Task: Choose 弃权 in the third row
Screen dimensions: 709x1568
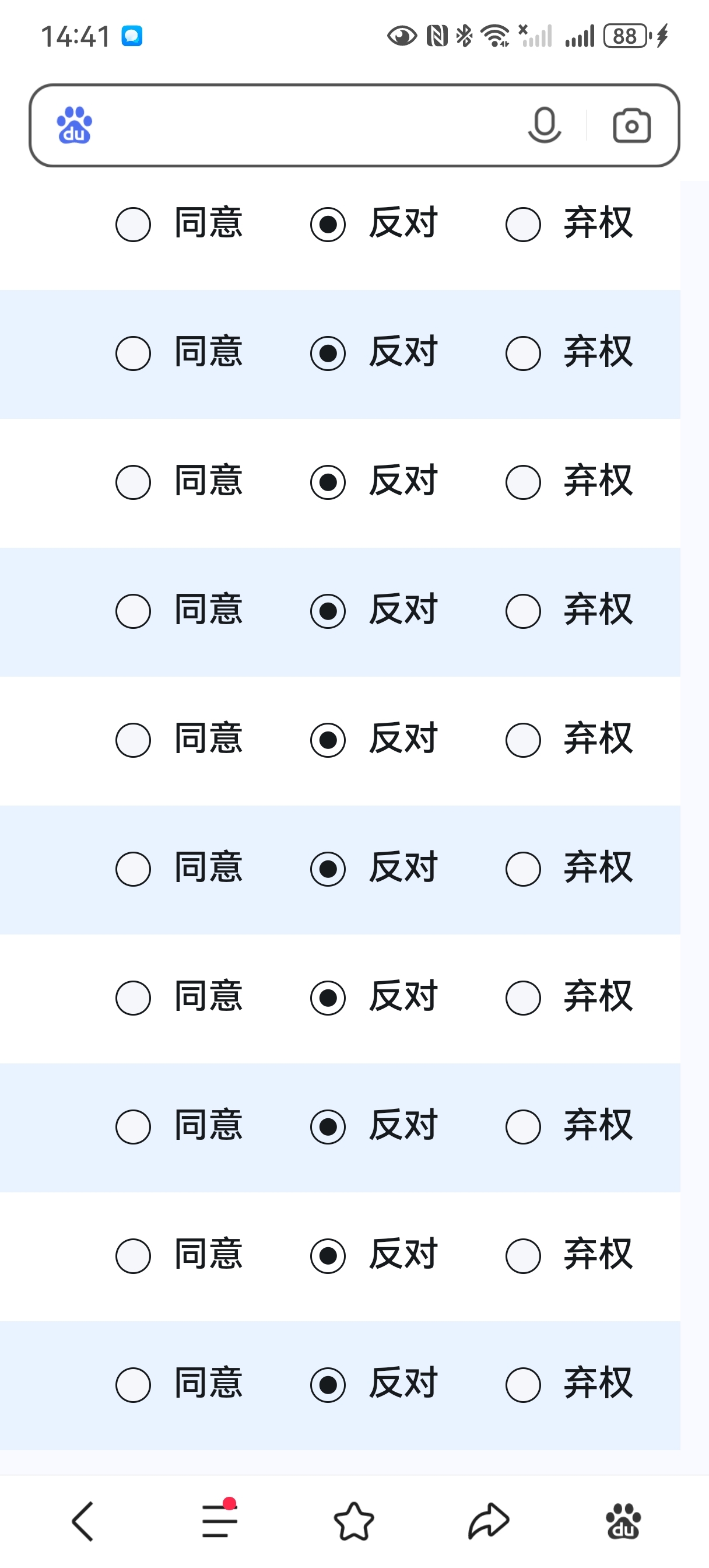Action: tap(524, 482)
